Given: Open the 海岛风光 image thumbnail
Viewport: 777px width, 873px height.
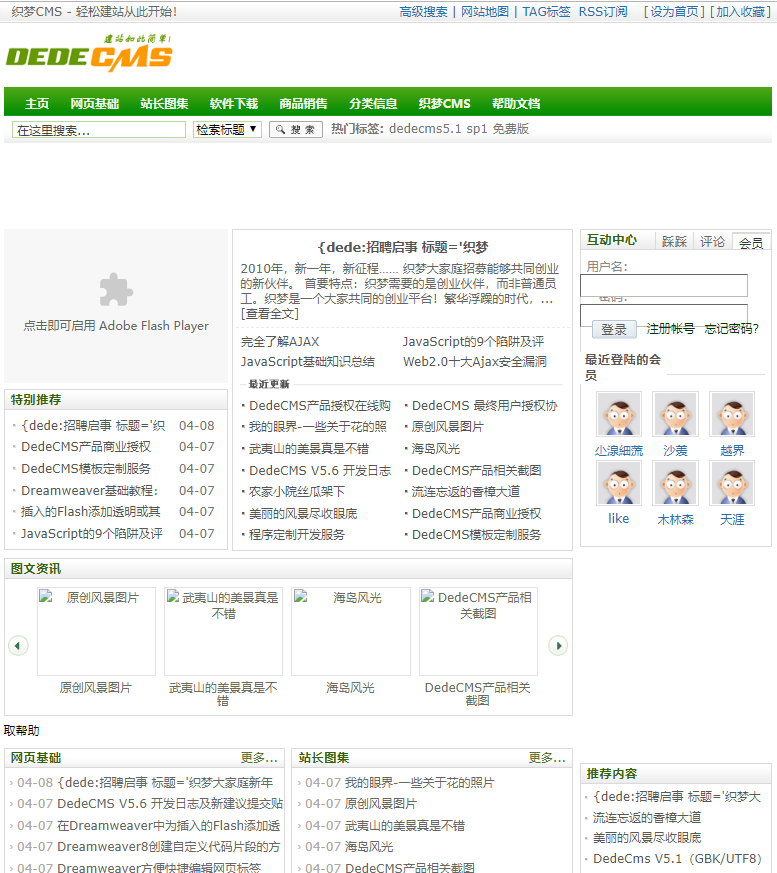Looking at the screenshot, I should click(351, 631).
